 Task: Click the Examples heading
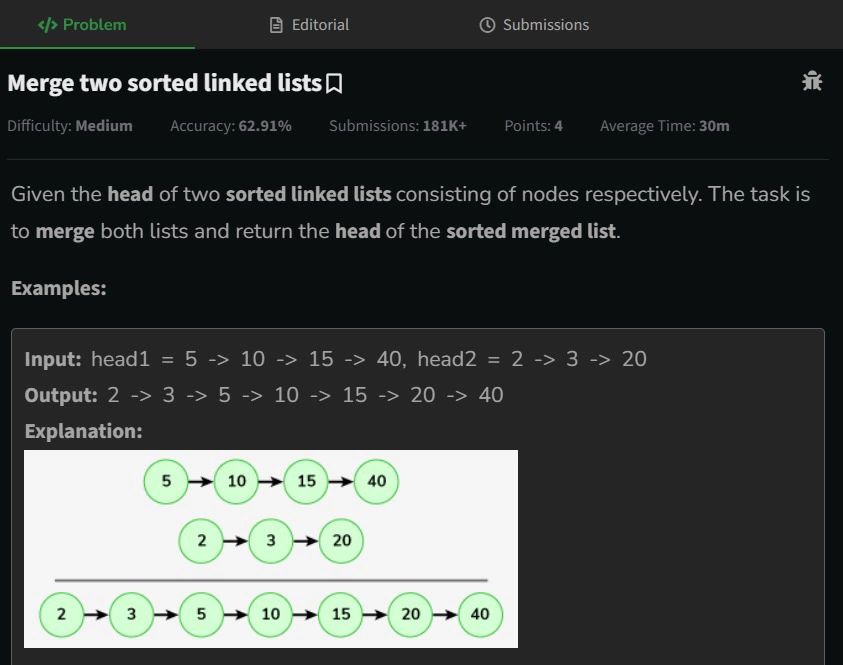coord(59,288)
